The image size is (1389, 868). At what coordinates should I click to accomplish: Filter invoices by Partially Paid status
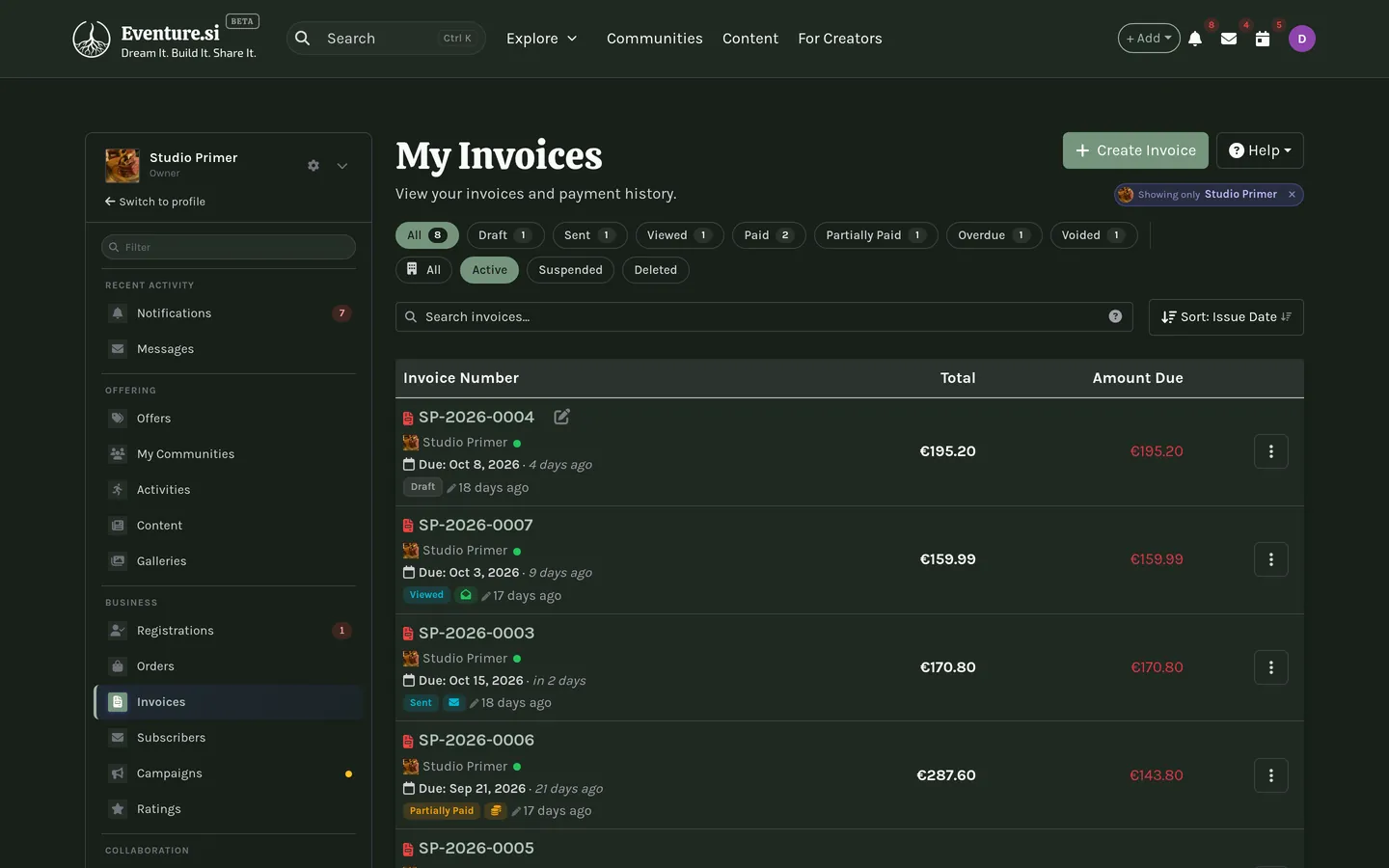pyautogui.click(x=876, y=235)
